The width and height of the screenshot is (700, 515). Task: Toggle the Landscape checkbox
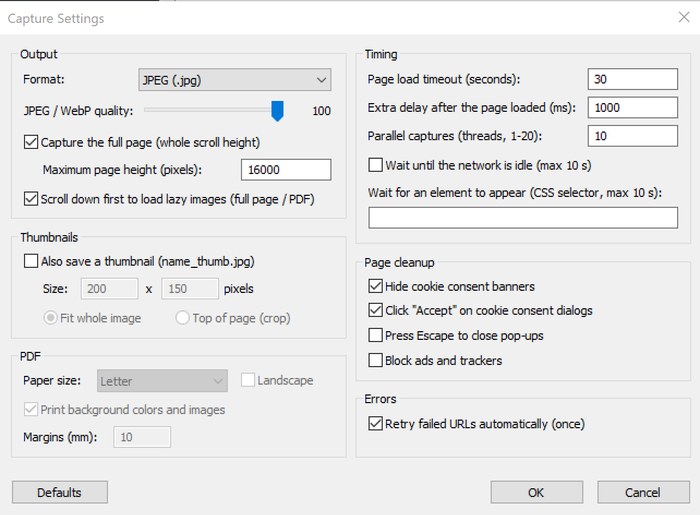(248, 380)
